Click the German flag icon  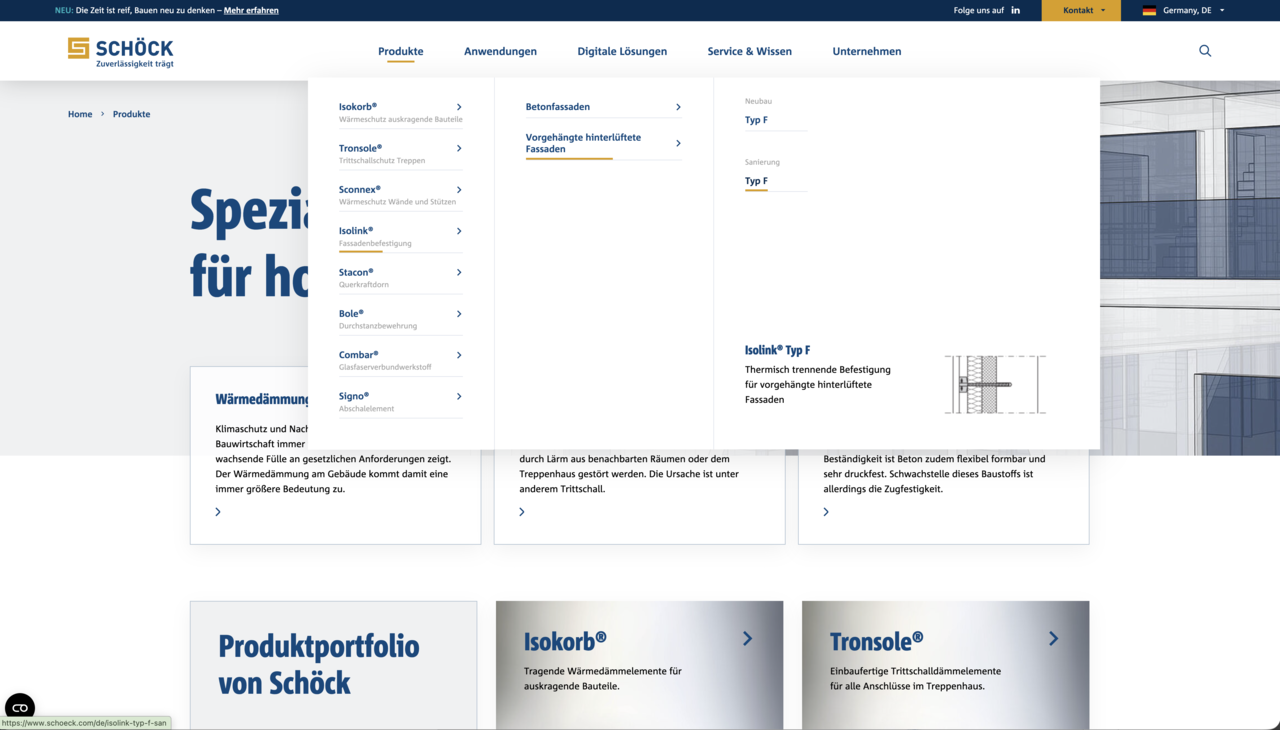click(1149, 10)
